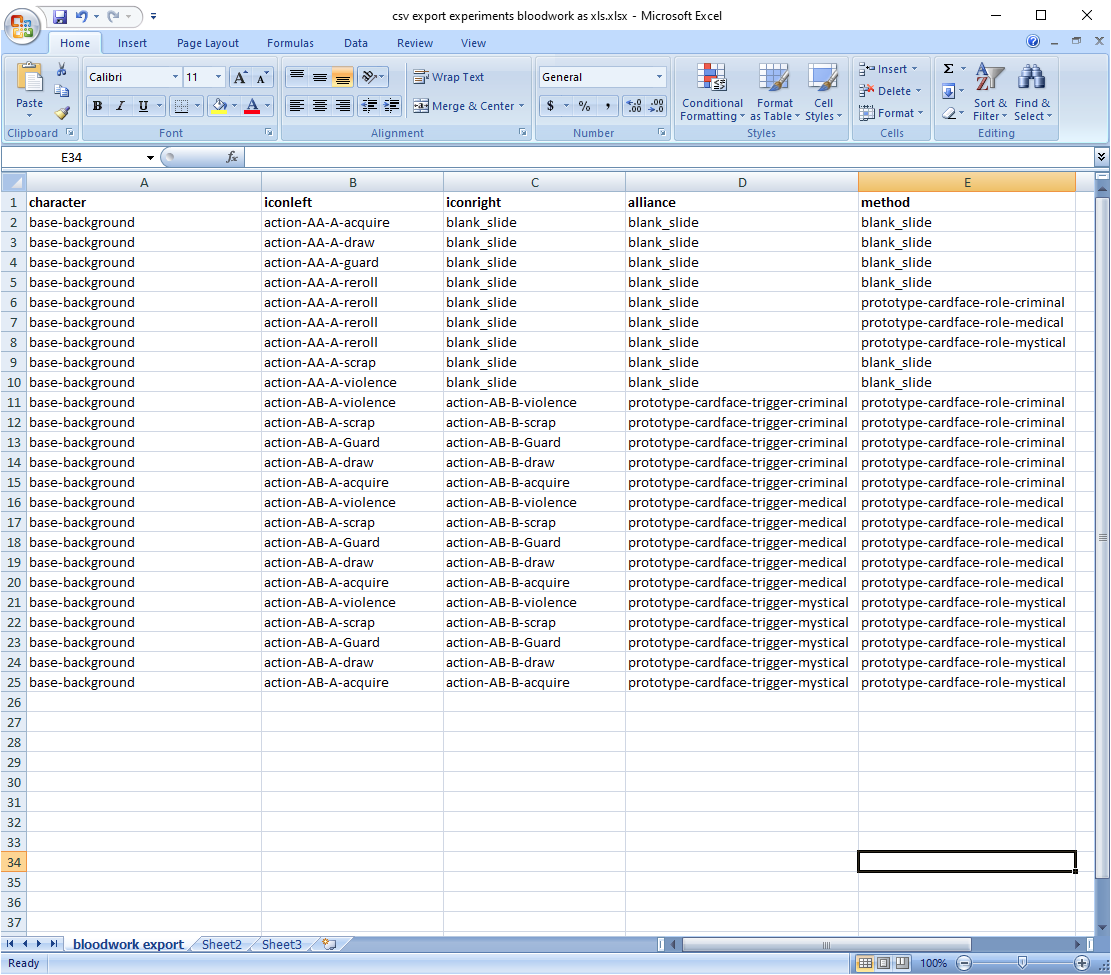Toggle bottom vertical alignment
1111x975 pixels.
(x=343, y=77)
